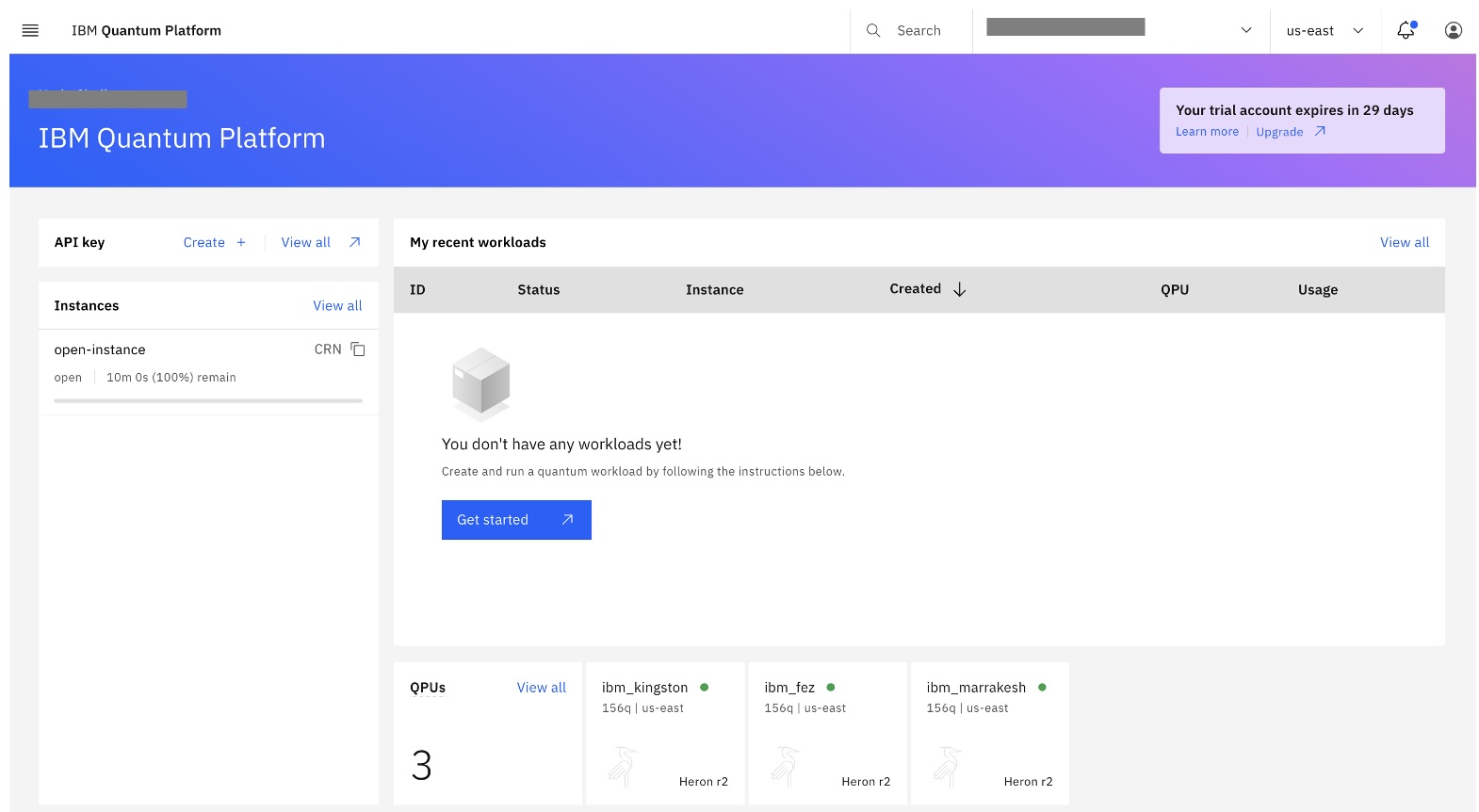Screen dimensions: 1479x812
Task: Click the search magnifier icon
Action: click(873, 30)
